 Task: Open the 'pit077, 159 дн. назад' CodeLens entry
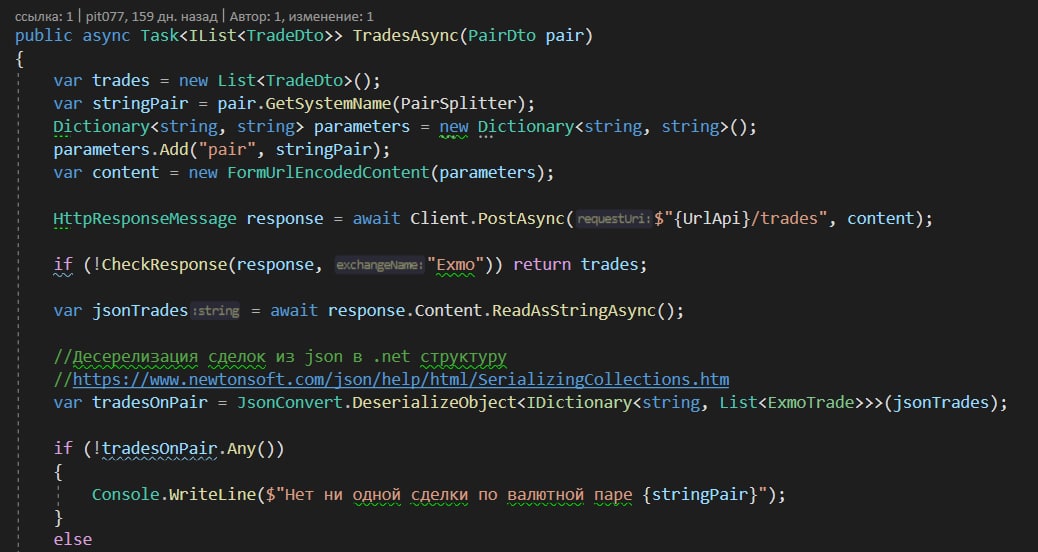click(x=152, y=16)
